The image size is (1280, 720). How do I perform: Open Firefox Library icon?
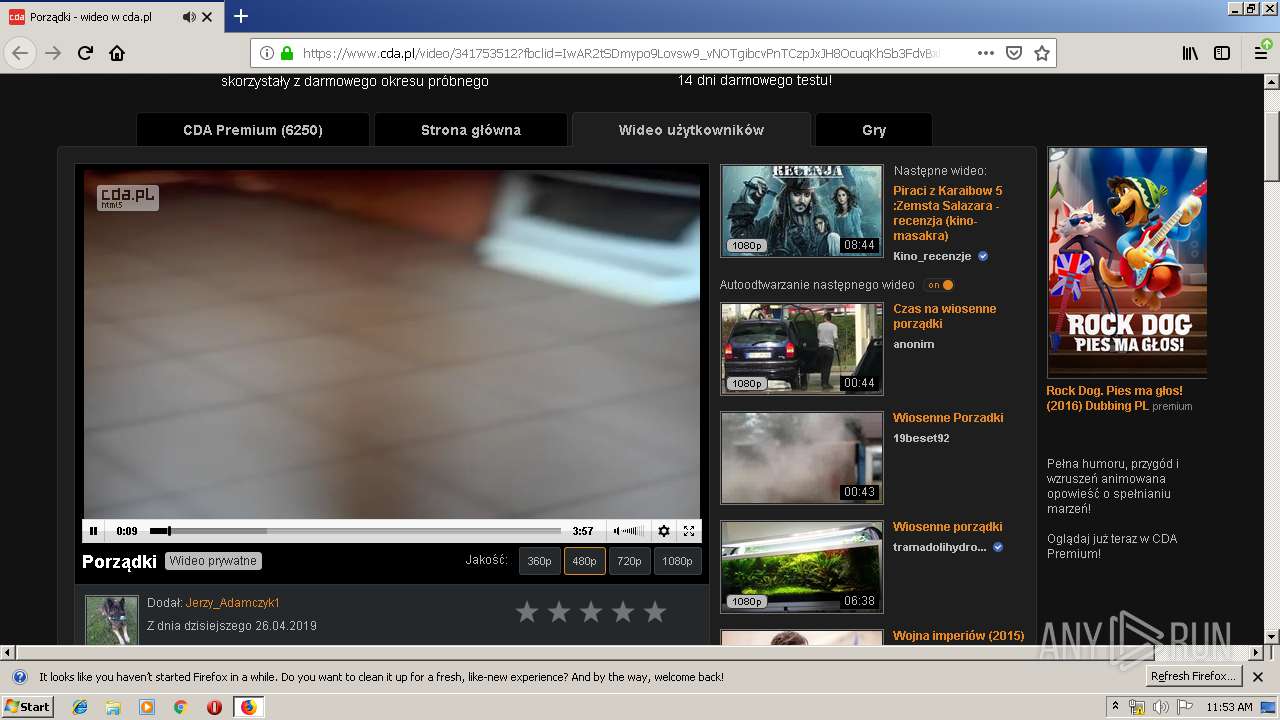(x=1190, y=53)
